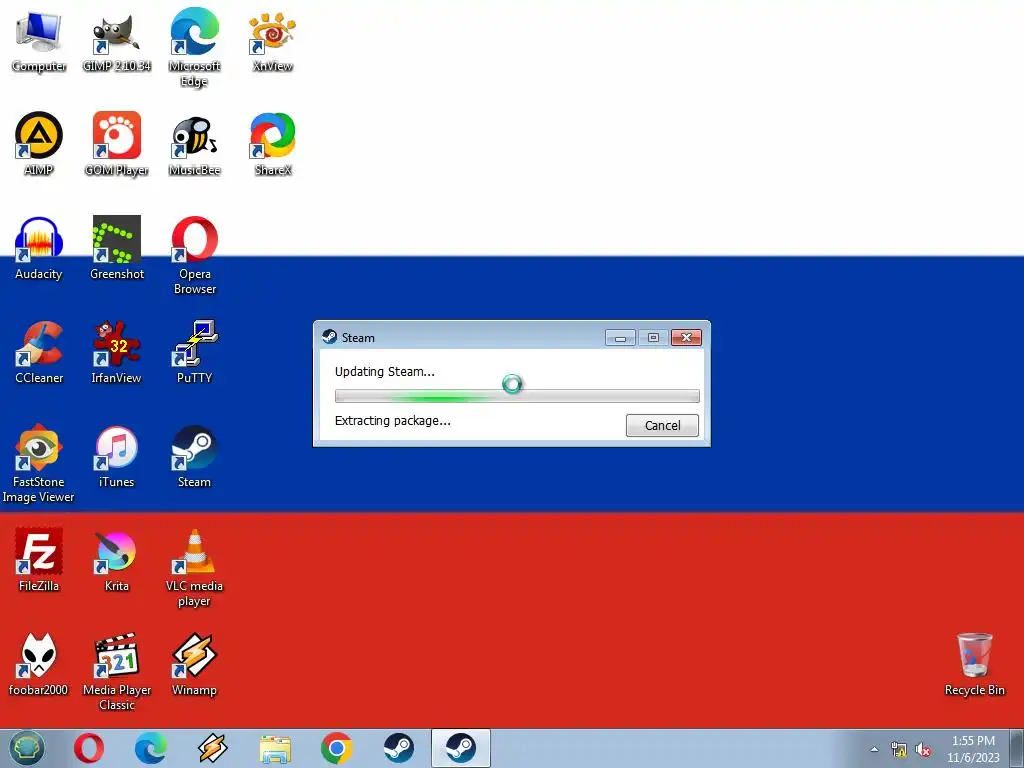Launch Microsoft Edge from the taskbar
Image resolution: width=1024 pixels, height=768 pixels.
tap(150, 748)
